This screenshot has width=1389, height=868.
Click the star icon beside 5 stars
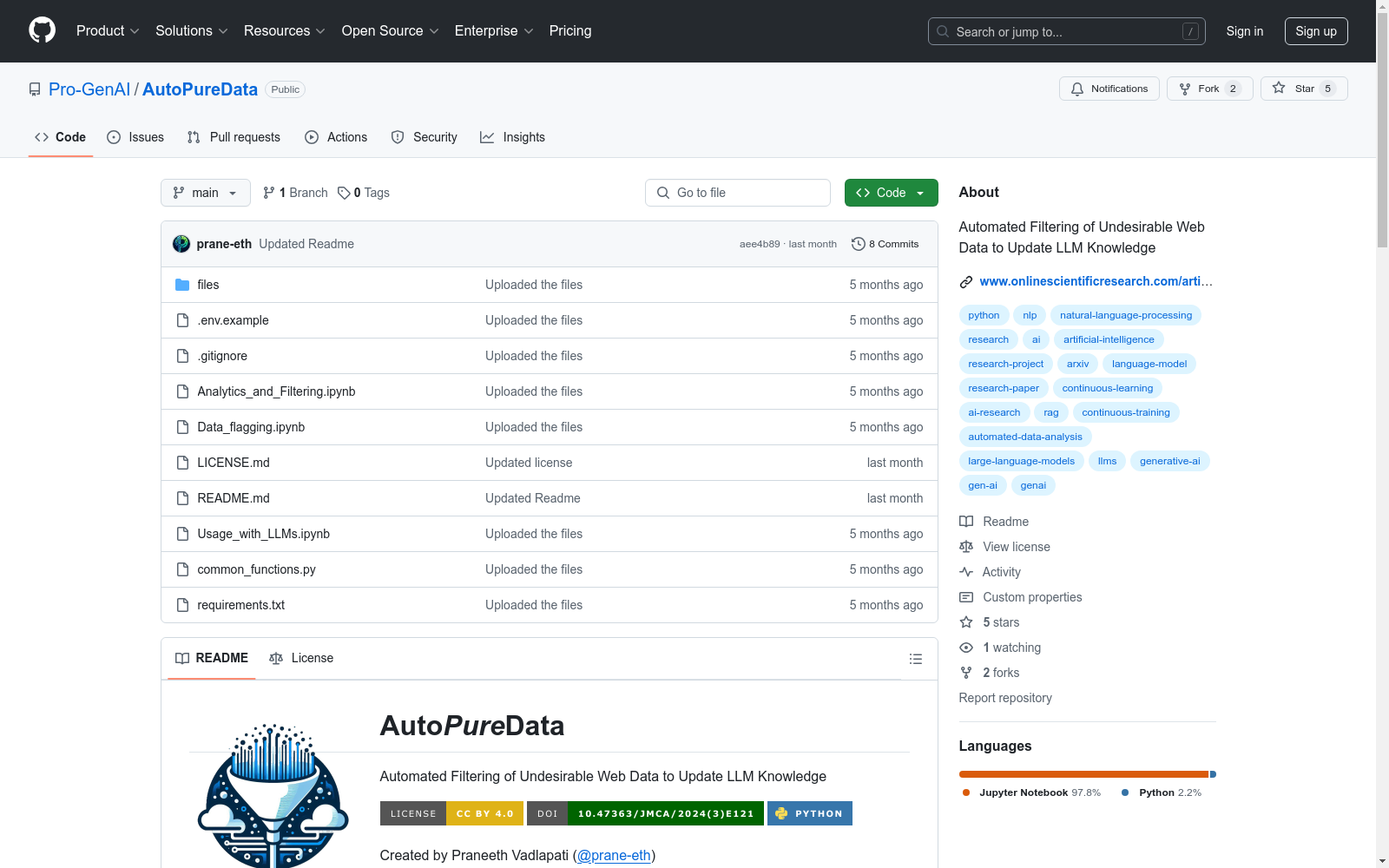tap(966, 622)
